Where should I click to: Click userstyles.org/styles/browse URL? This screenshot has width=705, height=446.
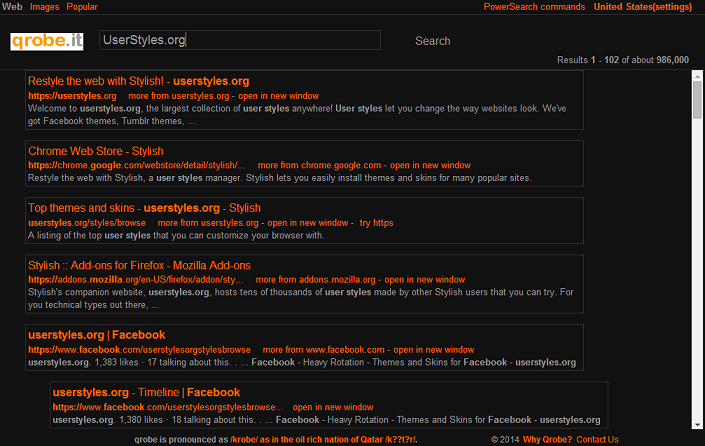click(x=87, y=223)
